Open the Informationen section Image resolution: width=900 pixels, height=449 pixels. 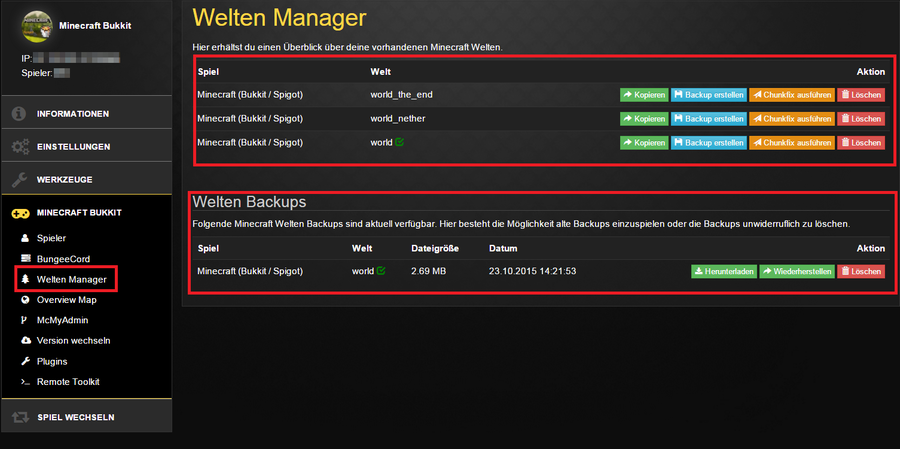pyautogui.click(x=86, y=113)
